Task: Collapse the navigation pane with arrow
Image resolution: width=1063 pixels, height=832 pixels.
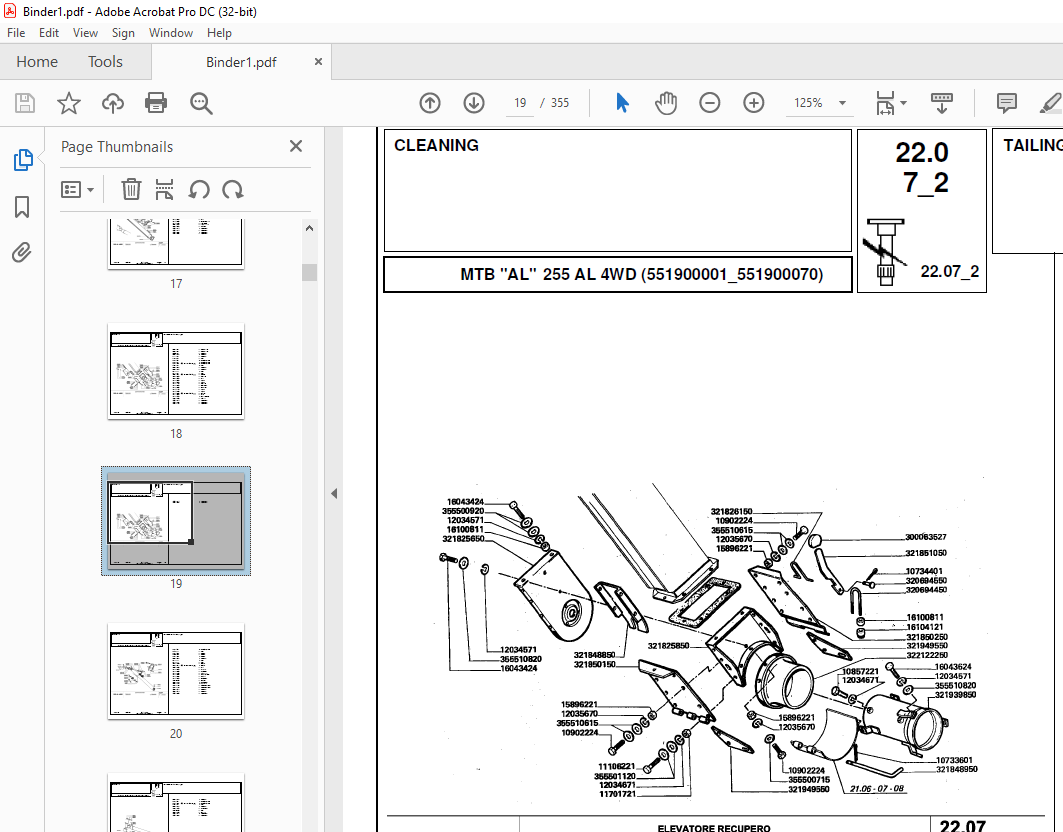Action: pos(334,493)
